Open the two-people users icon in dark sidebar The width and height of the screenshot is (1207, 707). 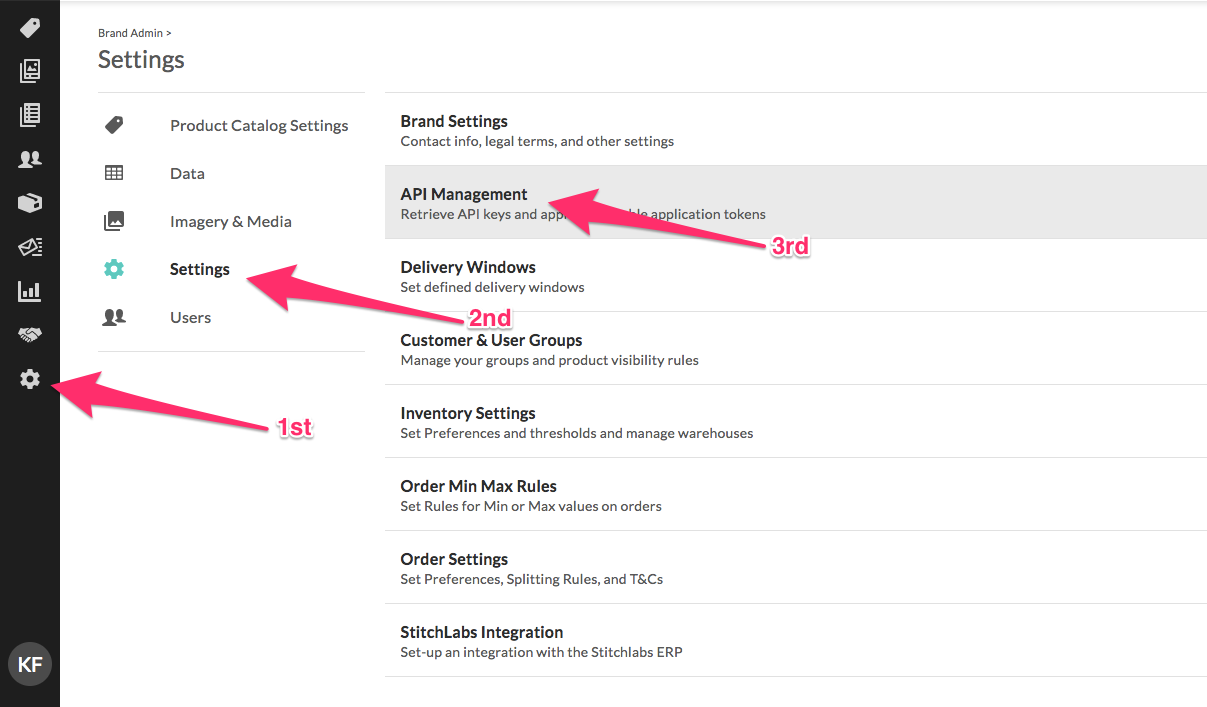[x=30, y=159]
